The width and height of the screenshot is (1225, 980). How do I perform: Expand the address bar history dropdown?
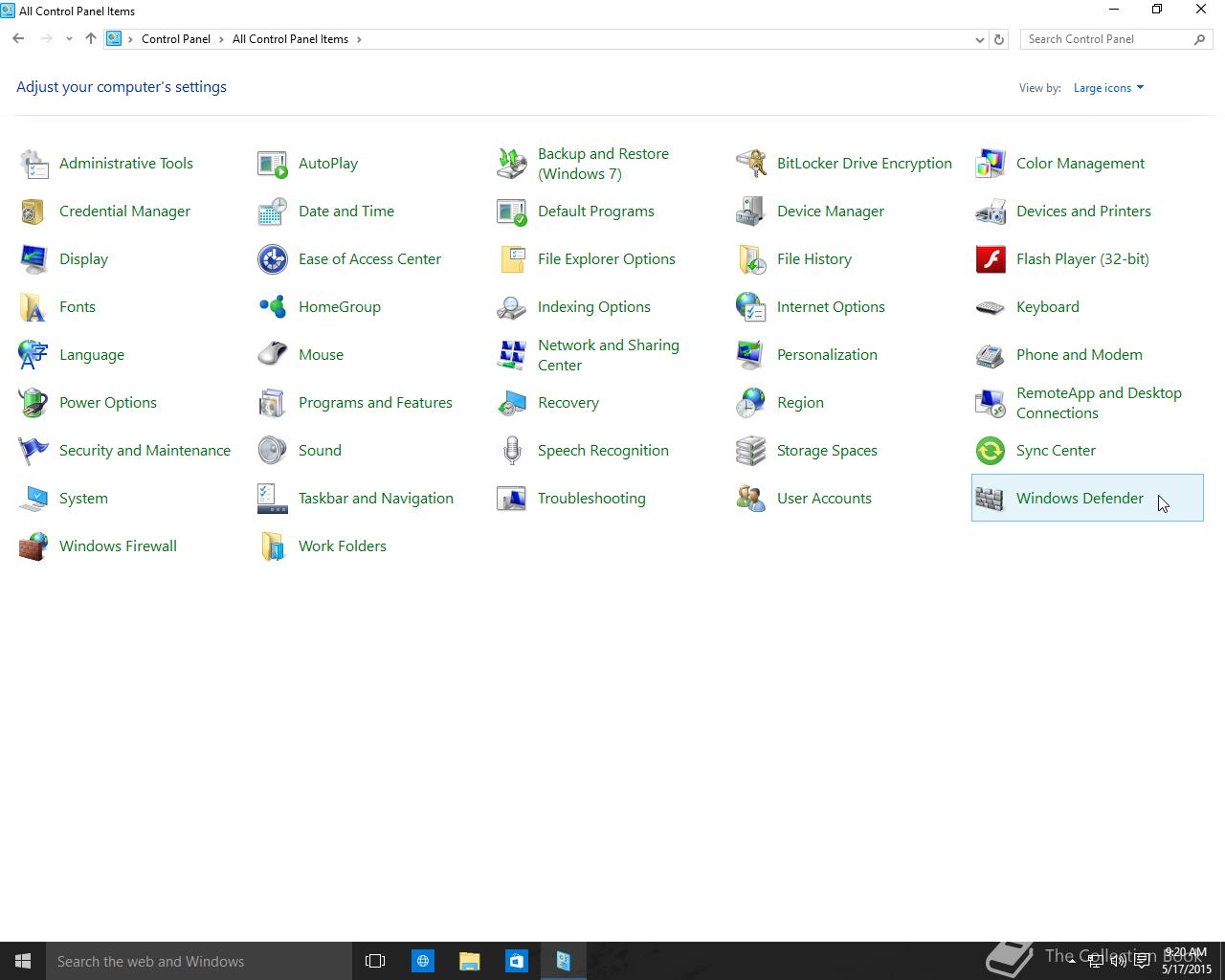979,39
